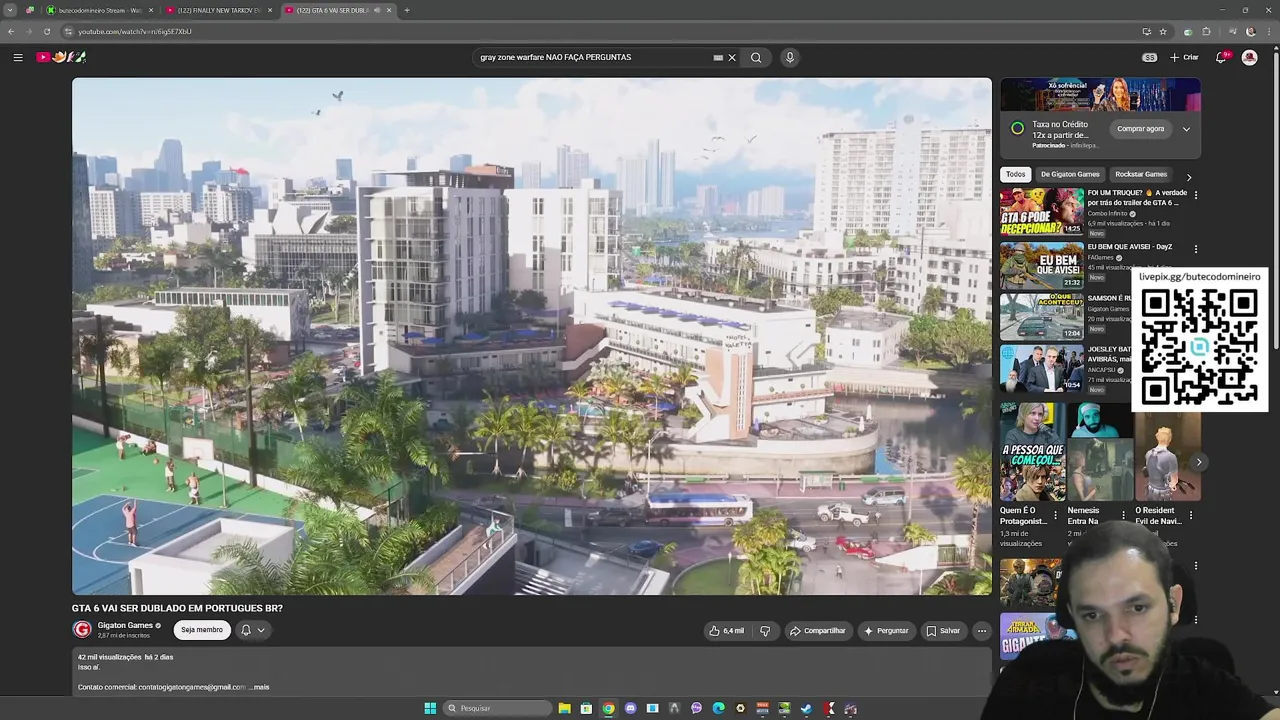1280x720 pixels.
Task: Click the video player to pause
Action: click(x=531, y=336)
